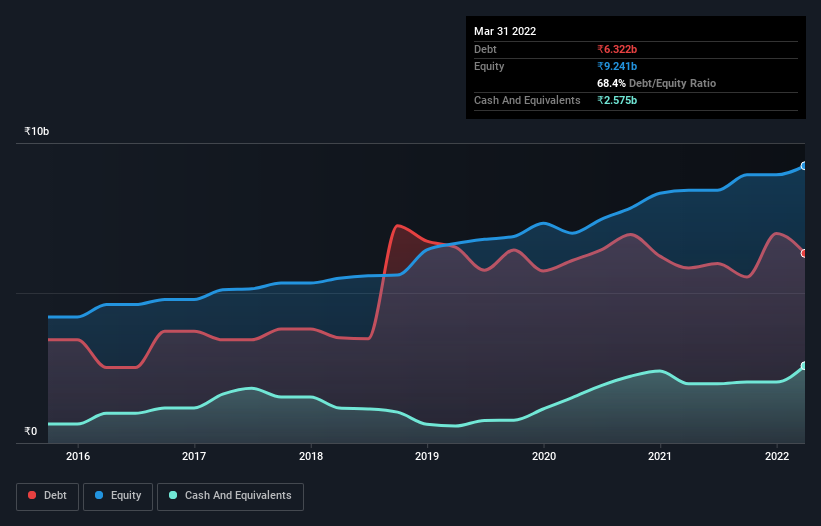Viewport: 821px width, 526px height.
Task: Click the 2016 x-axis label
Action: click(x=78, y=456)
